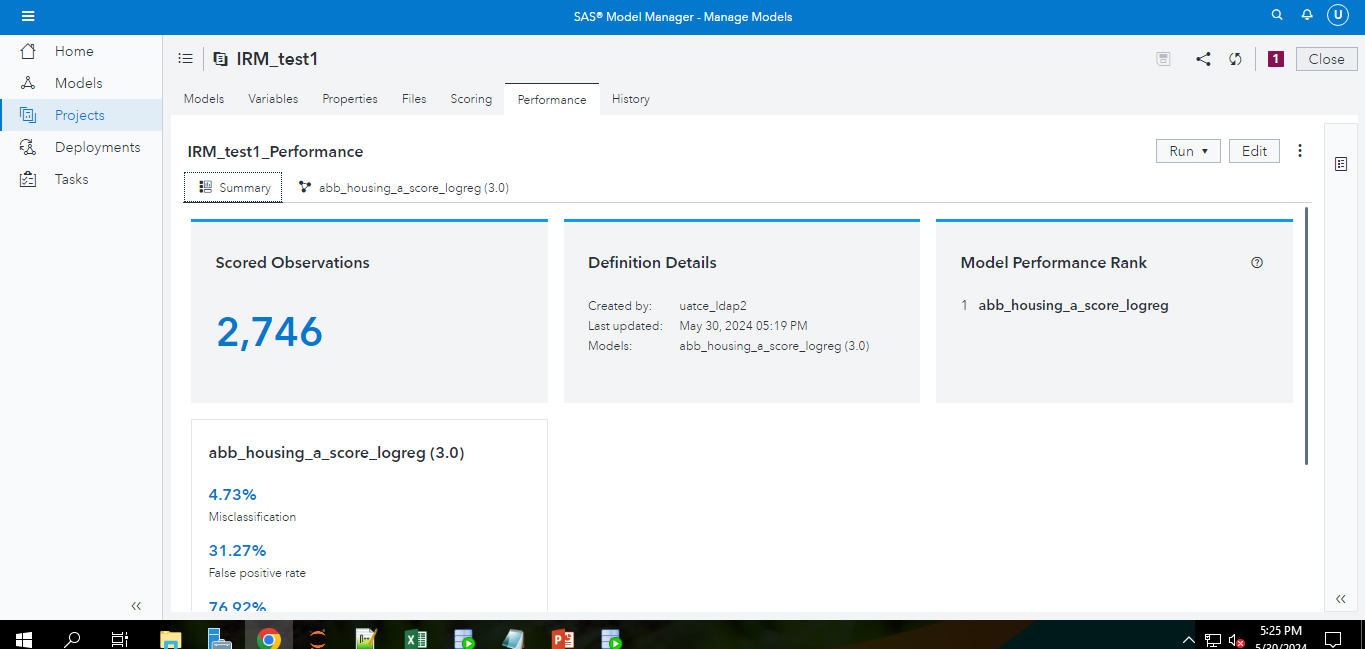Close the IRM_test1 project
The height and width of the screenshot is (649, 1365).
pos(1326,58)
